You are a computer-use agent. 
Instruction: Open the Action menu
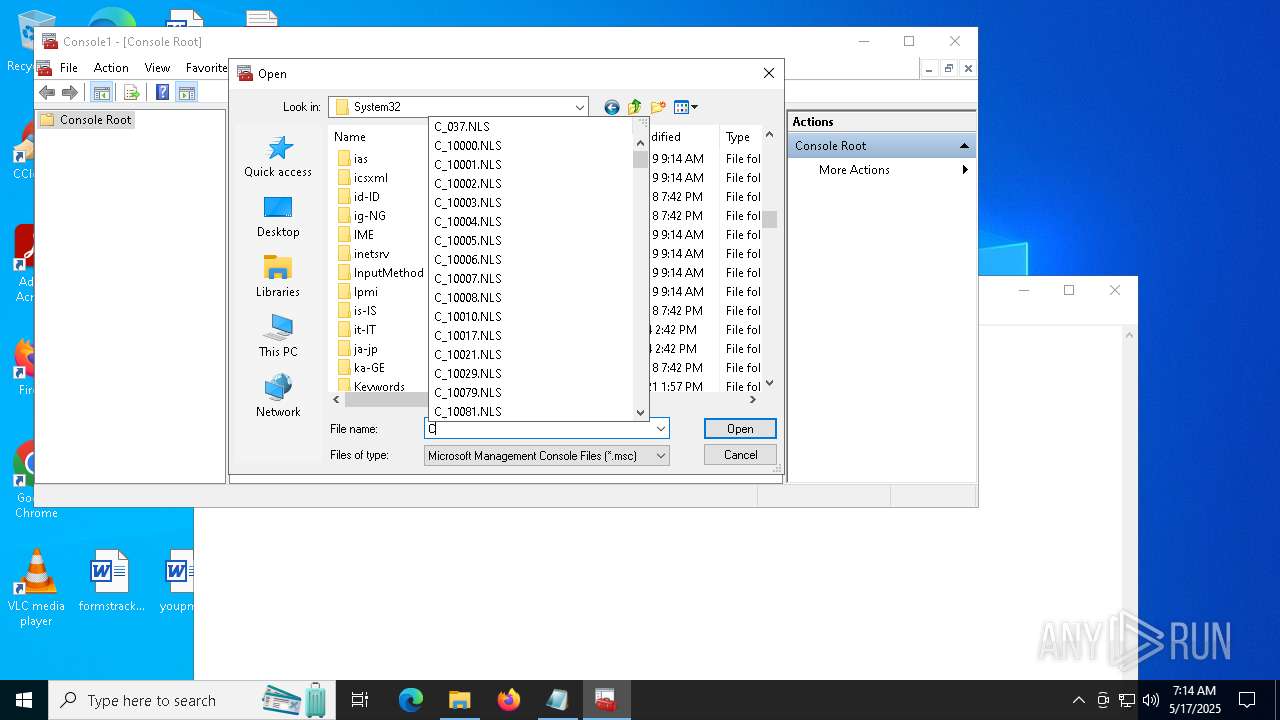coord(111,68)
